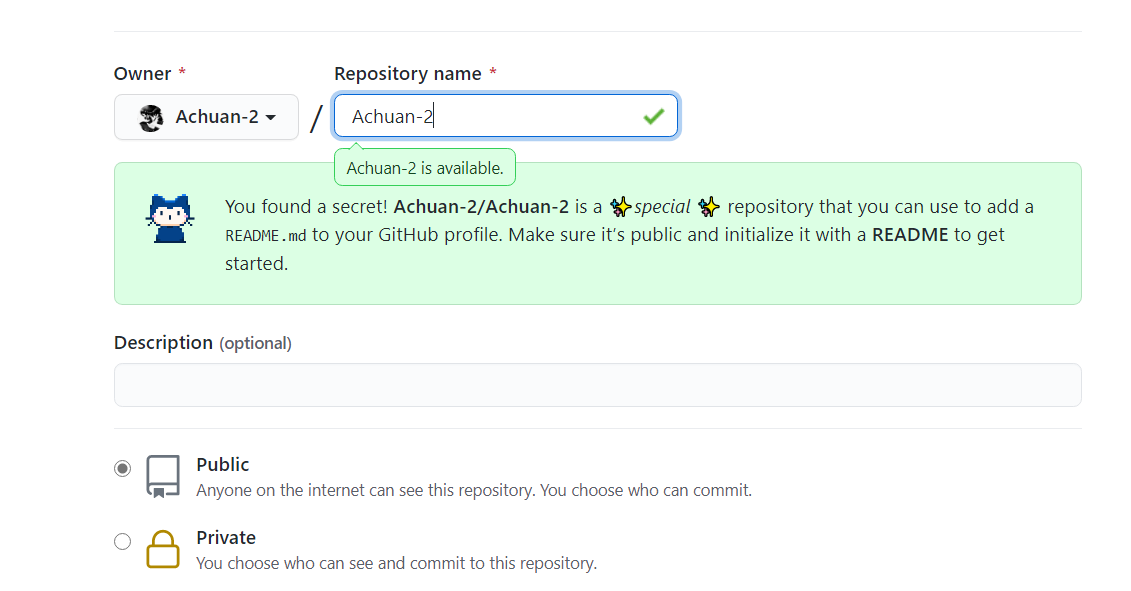Click the gold padlock icon beside Private
Image resolution: width=1131 pixels, height=591 pixels.
pyautogui.click(x=163, y=548)
